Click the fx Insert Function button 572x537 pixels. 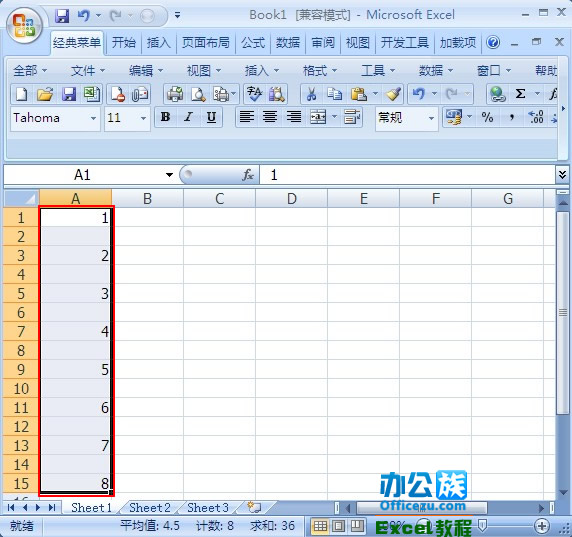pos(248,175)
